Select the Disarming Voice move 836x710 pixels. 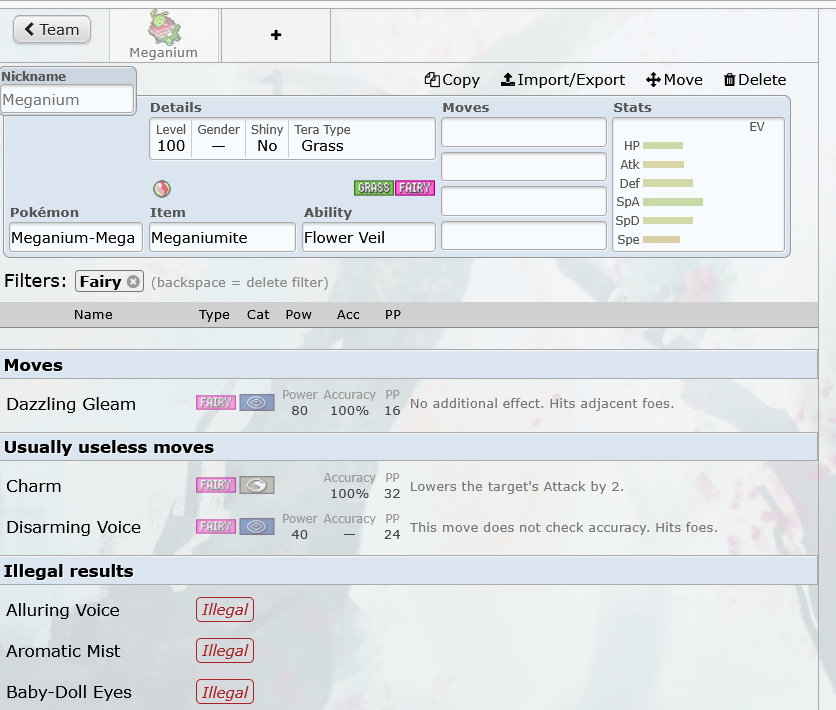(408, 527)
